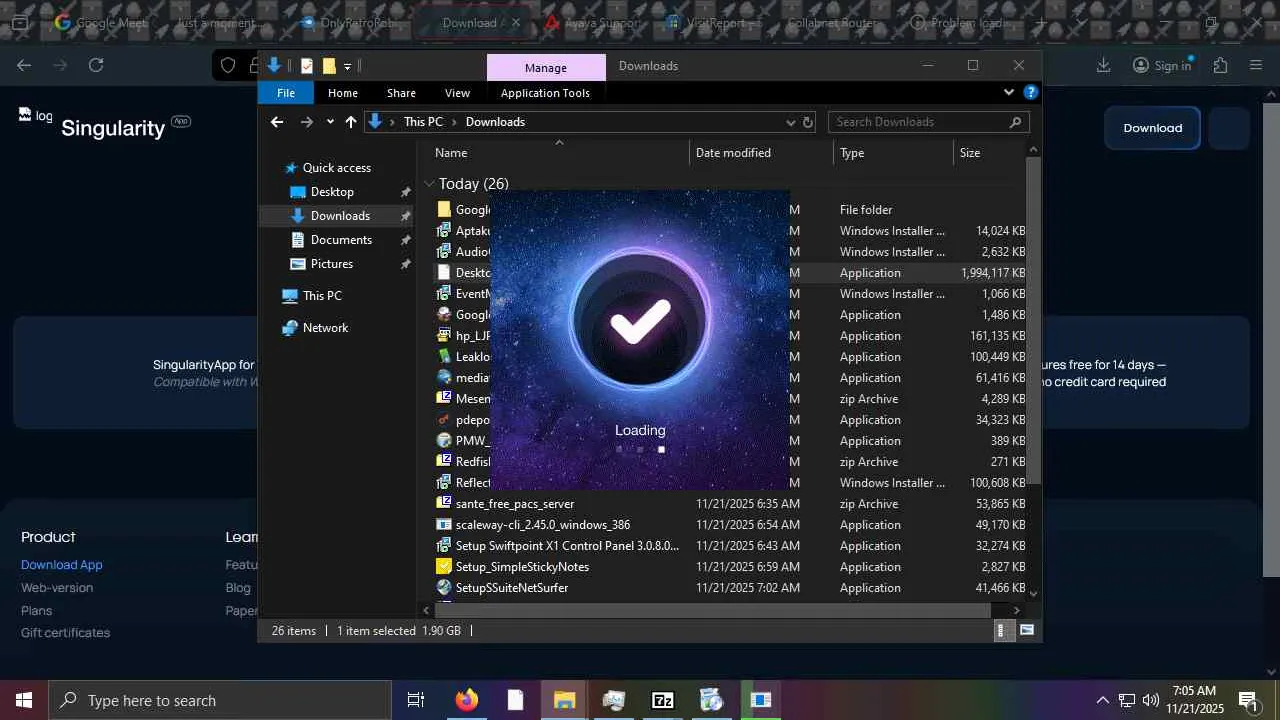Open Desktop in the navigation pane
Screen dimensions: 1280x720
(332, 192)
